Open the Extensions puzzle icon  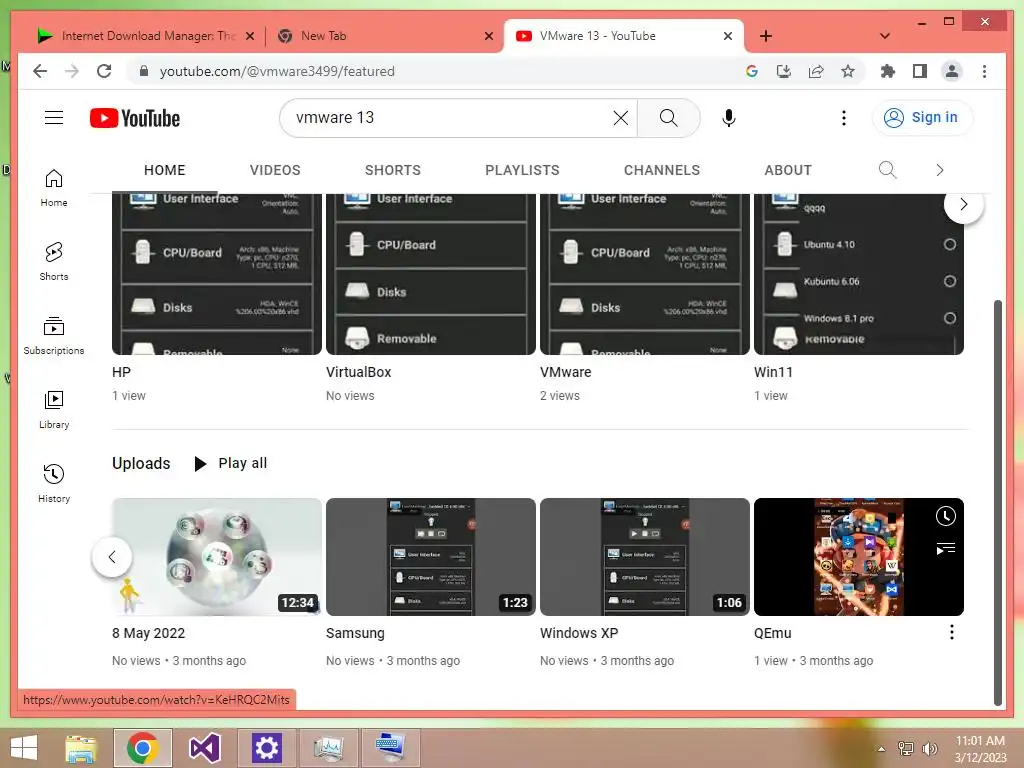pyautogui.click(x=888, y=71)
